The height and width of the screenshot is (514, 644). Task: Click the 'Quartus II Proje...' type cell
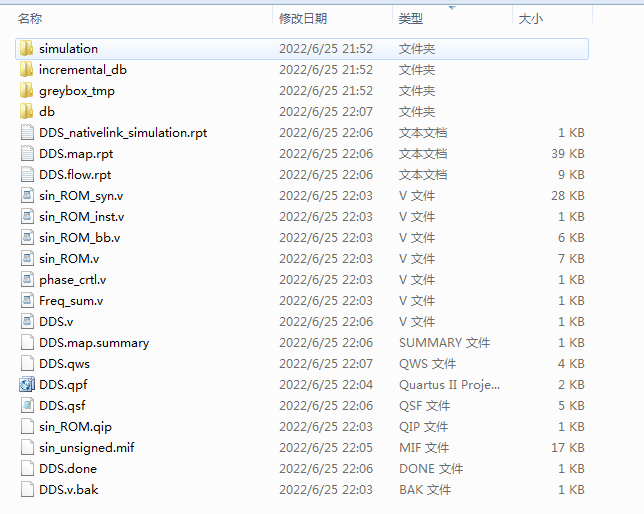pos(449,385)
